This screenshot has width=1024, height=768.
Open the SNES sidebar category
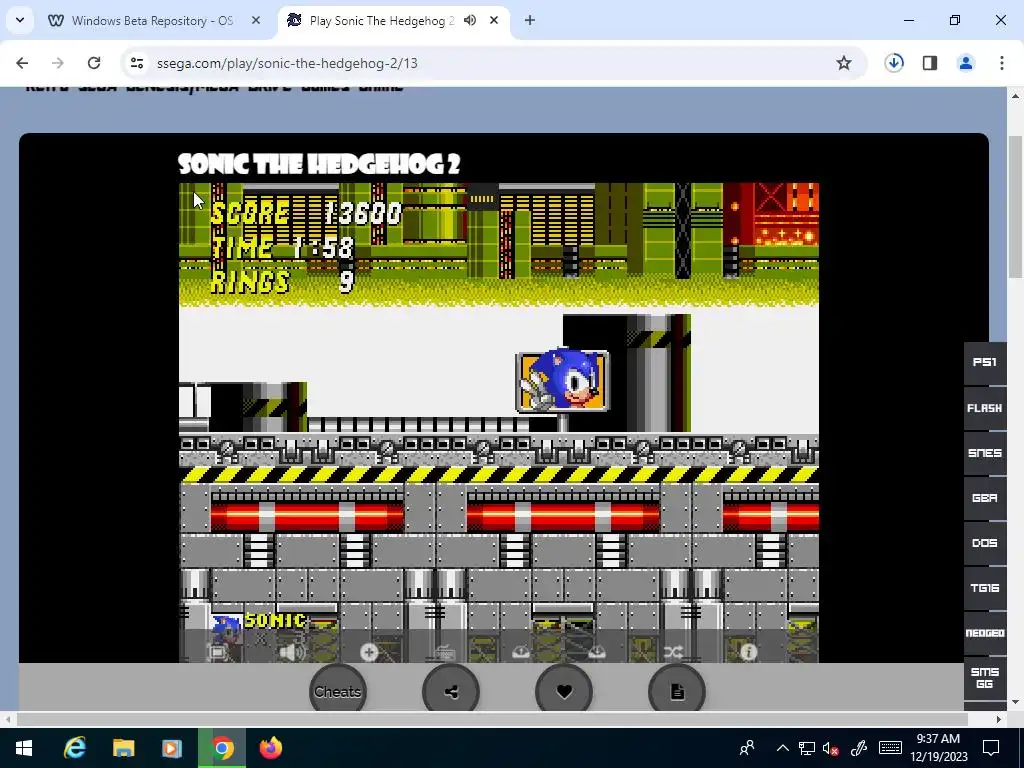tap(985, 453)
